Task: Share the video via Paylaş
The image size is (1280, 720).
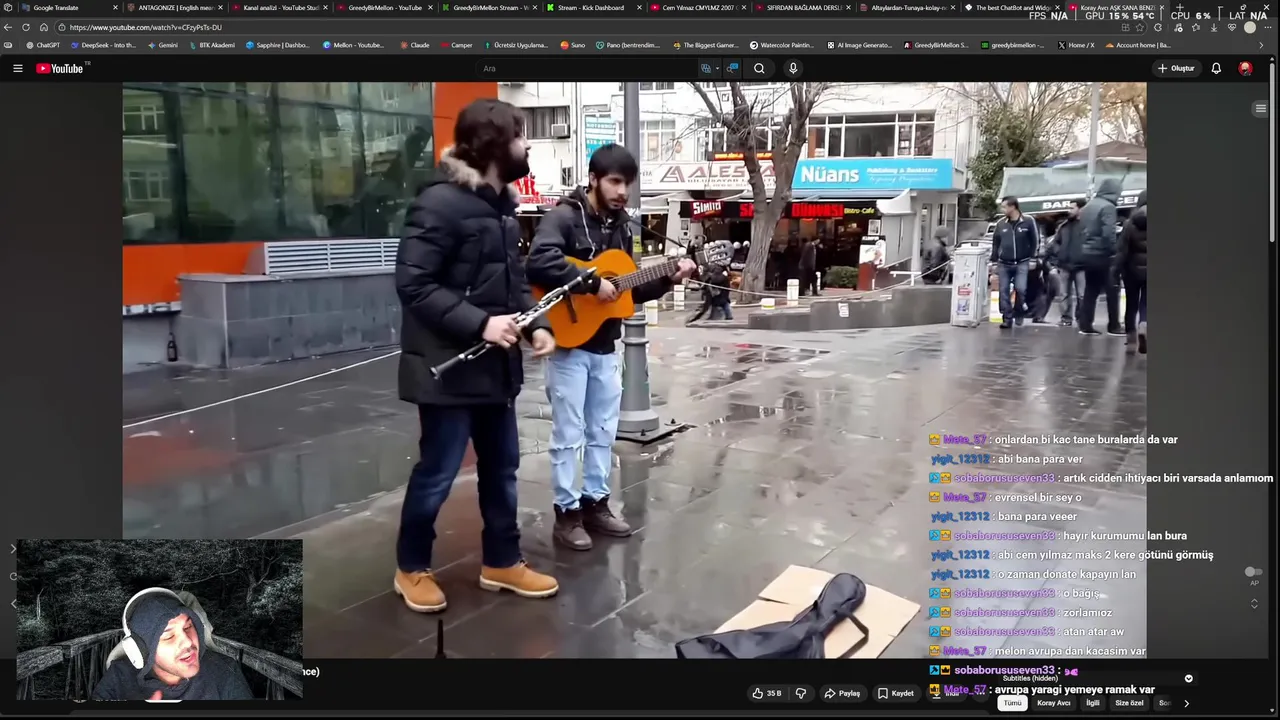Action: coord(842,693)
